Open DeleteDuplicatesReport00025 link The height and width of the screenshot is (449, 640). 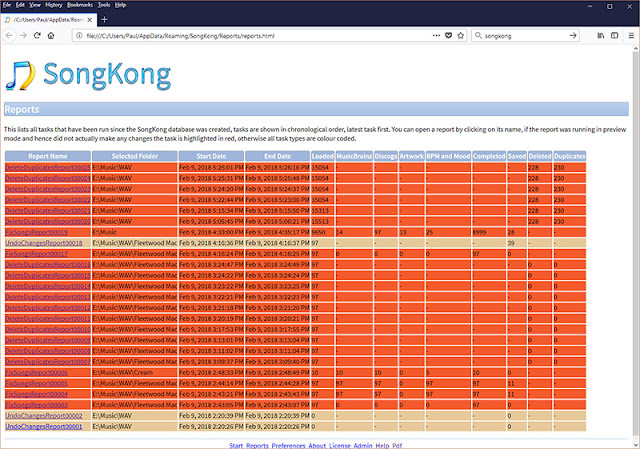coord(48,167)
